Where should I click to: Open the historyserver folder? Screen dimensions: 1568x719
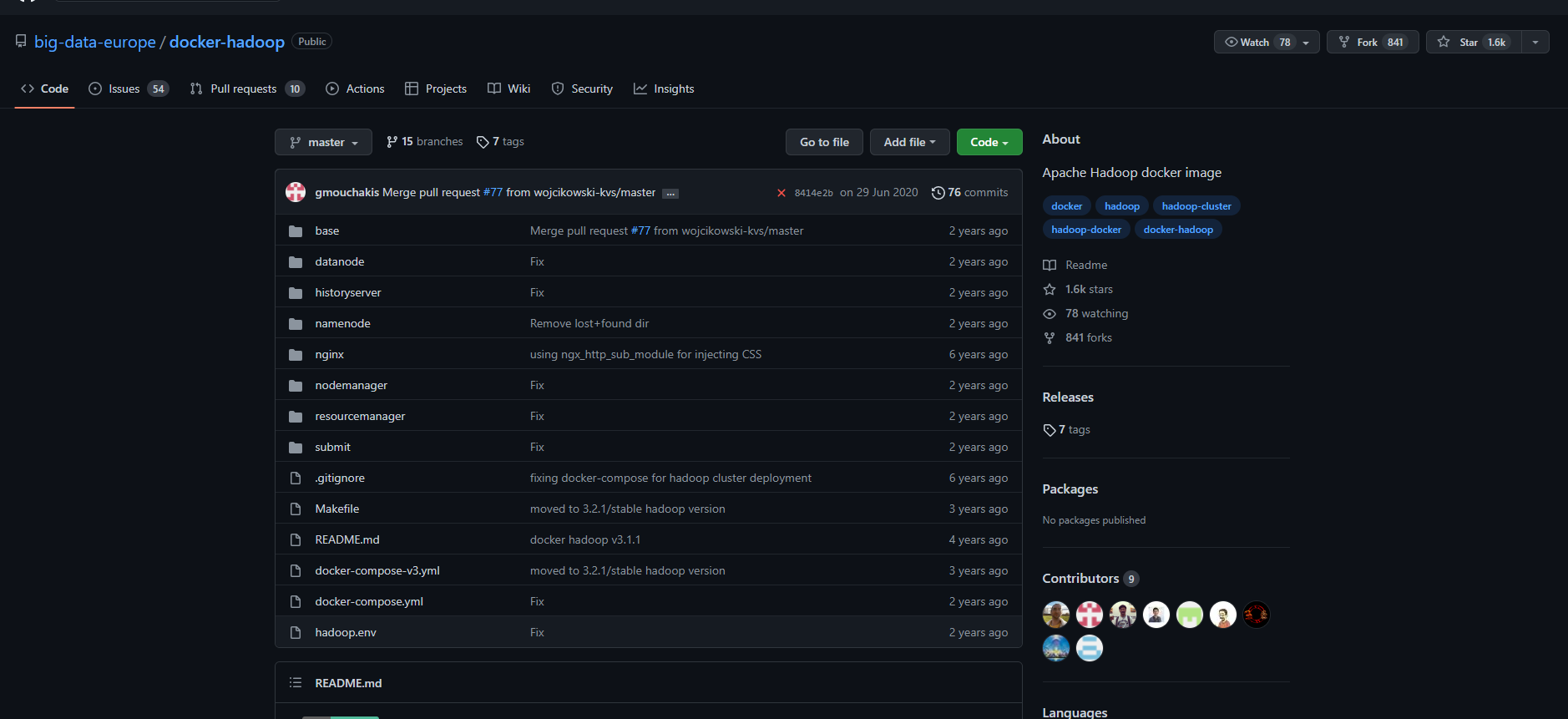pos(347,293)
